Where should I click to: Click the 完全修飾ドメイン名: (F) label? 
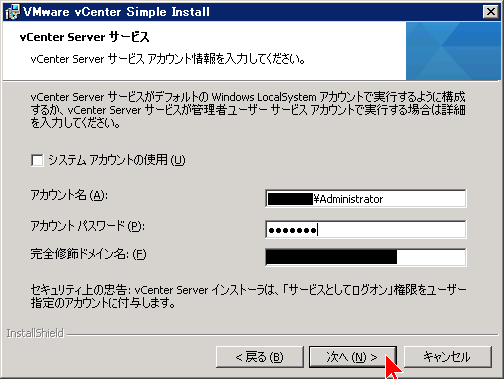click(88, 254)
